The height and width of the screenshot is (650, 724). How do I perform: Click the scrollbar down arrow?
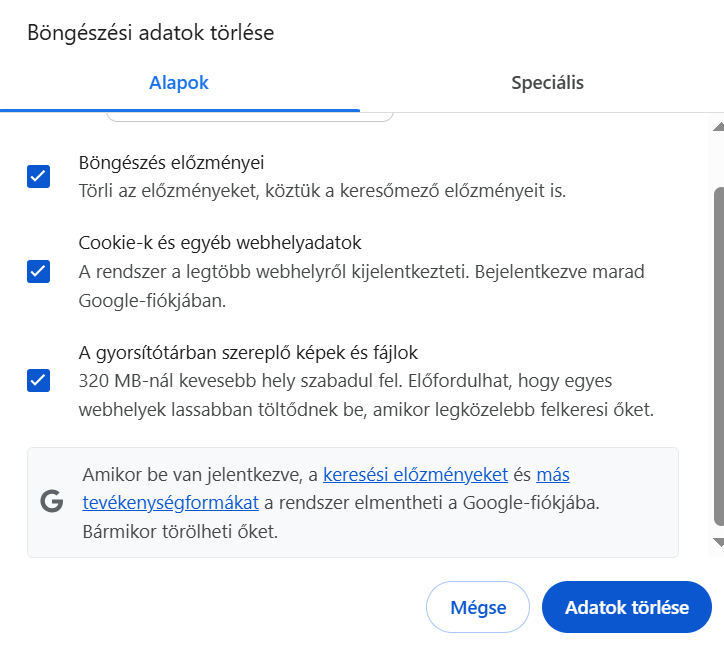click(717, 542)
